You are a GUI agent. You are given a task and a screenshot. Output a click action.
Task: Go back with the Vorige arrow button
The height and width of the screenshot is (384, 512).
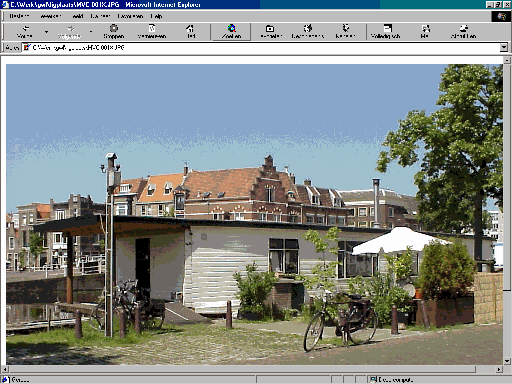(x=25, y=32)
